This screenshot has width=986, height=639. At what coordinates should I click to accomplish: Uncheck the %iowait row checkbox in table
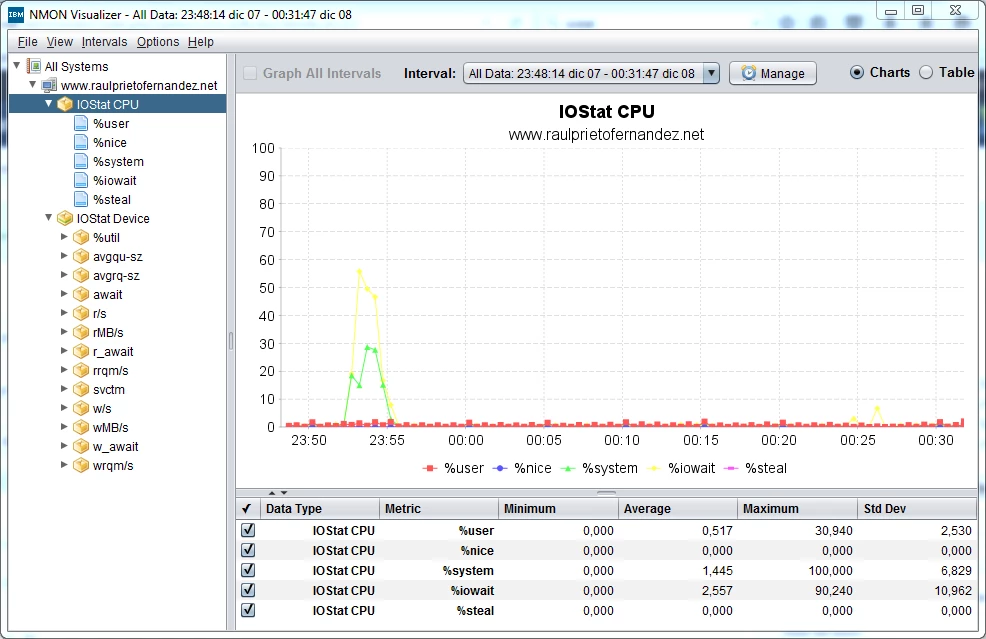(248, 591)
